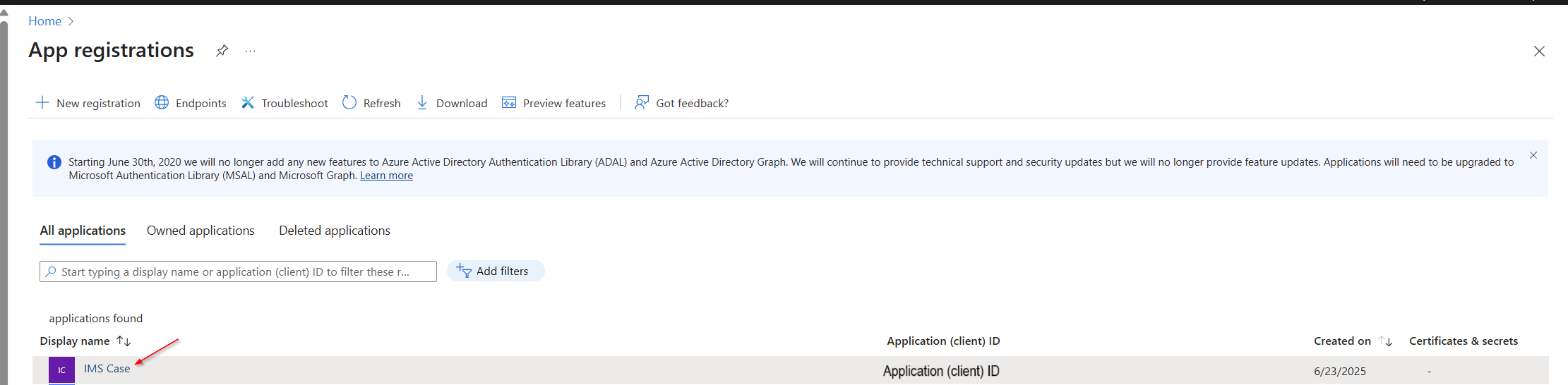The image size is (1568, 385).
Task: Close the App registrations blade
Action: (1539, 51)
